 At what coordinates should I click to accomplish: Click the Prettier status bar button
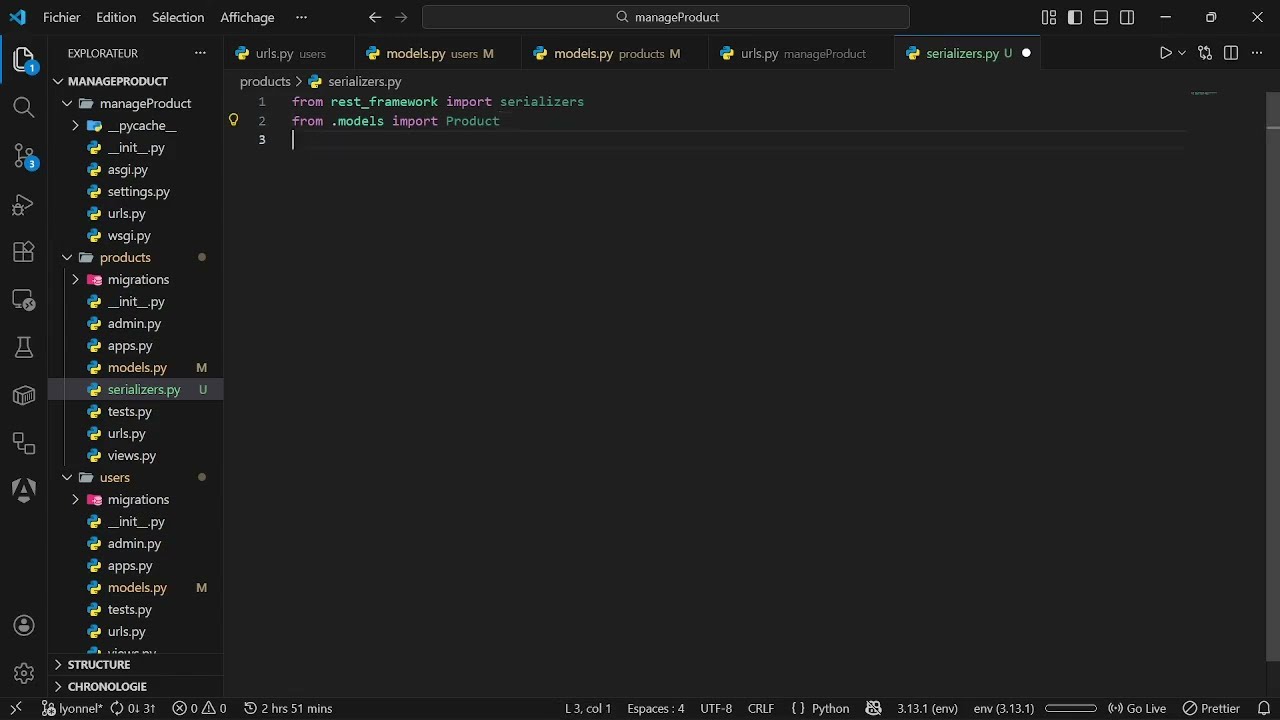click(1211, 708)
